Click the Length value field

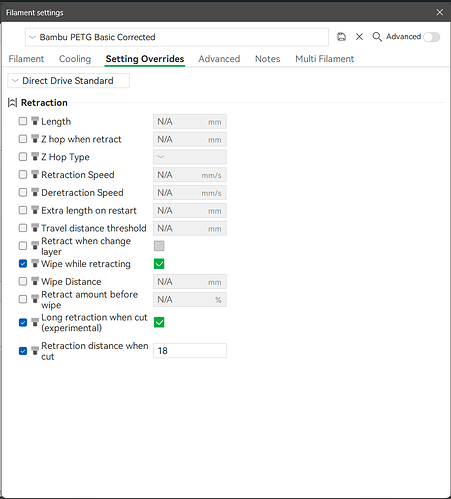(190, 121)
